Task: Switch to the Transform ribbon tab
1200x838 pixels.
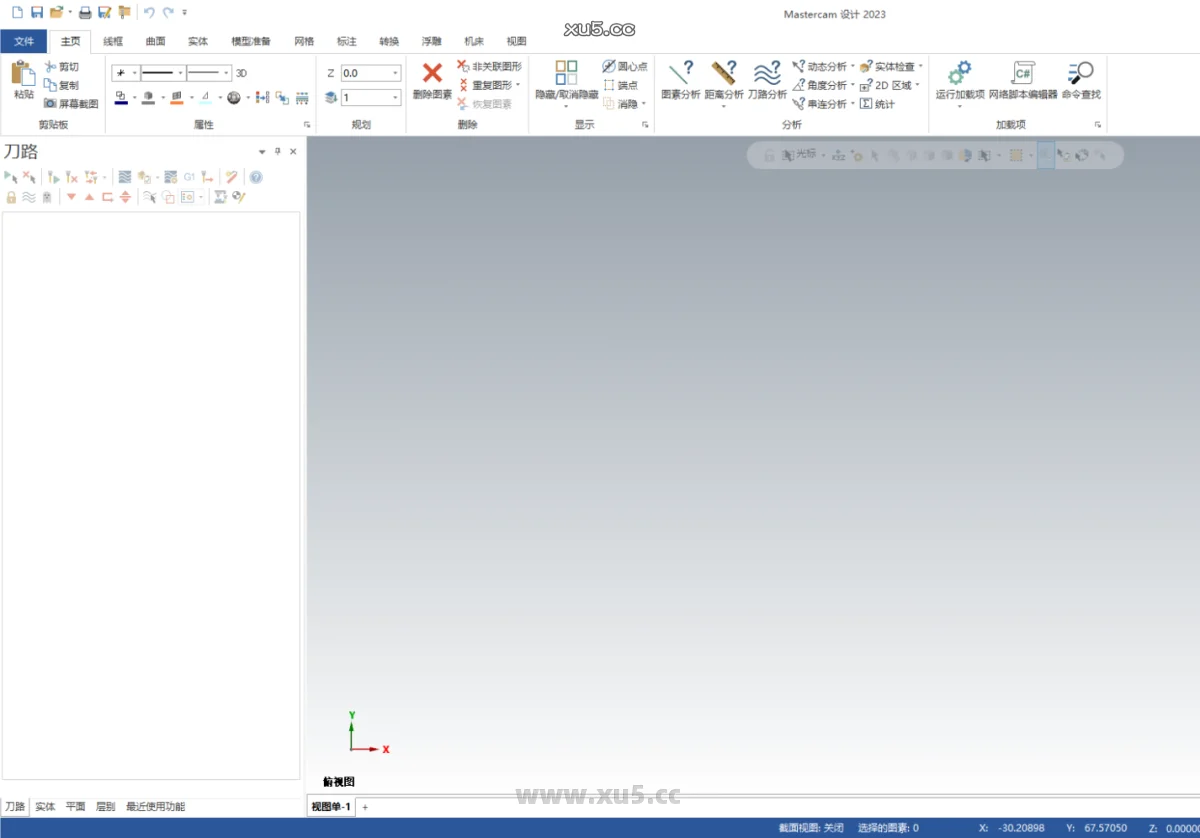Action: (389, 41)
